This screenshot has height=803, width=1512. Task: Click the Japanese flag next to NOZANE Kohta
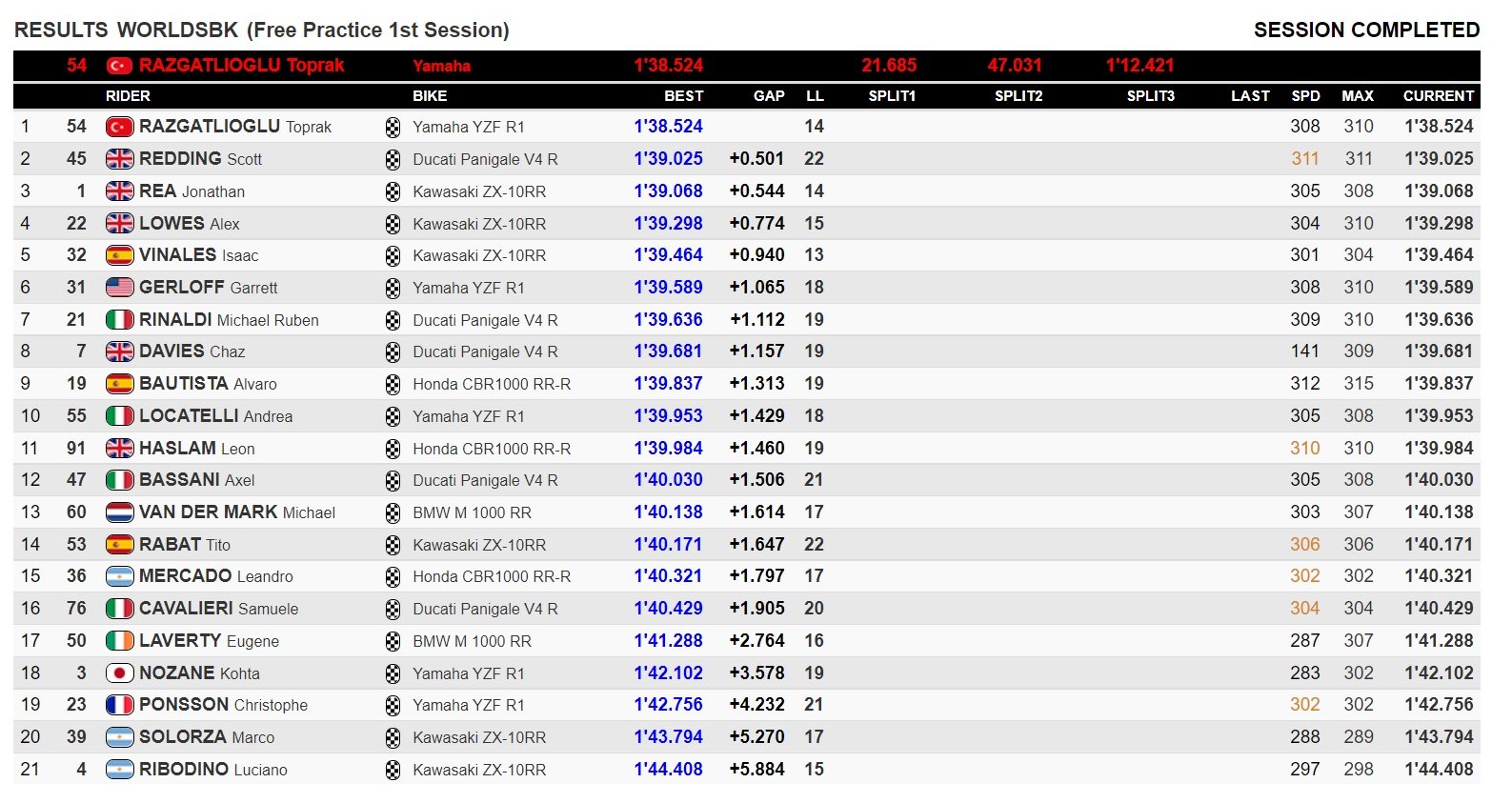coord(119,673)
